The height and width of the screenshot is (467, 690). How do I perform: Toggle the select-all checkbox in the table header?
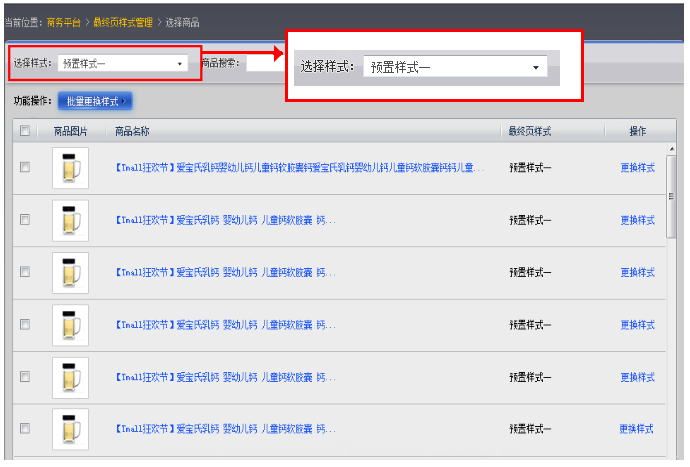(25, 131)
